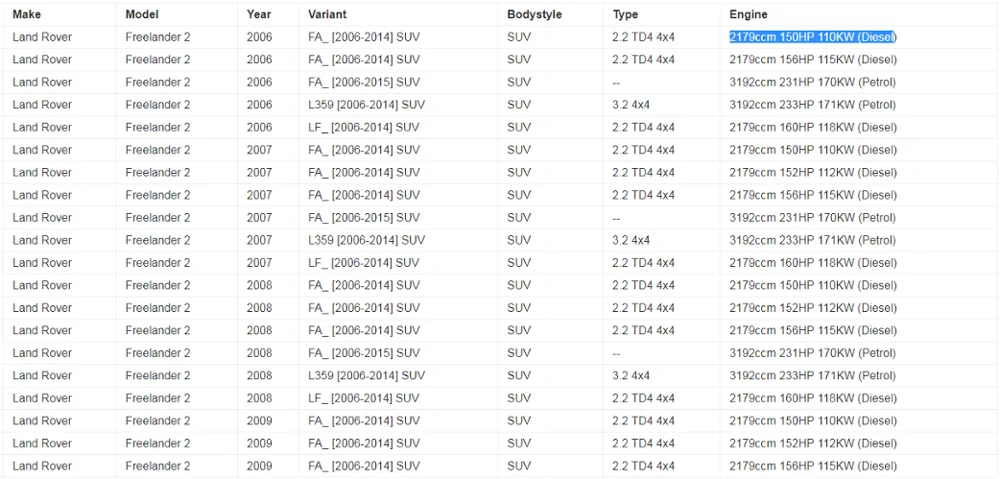This screenshot has width=1000, height=479.
Task: Click the 2006 row's 233HP 171KW engine cell
Action: [x=812, y=105]
